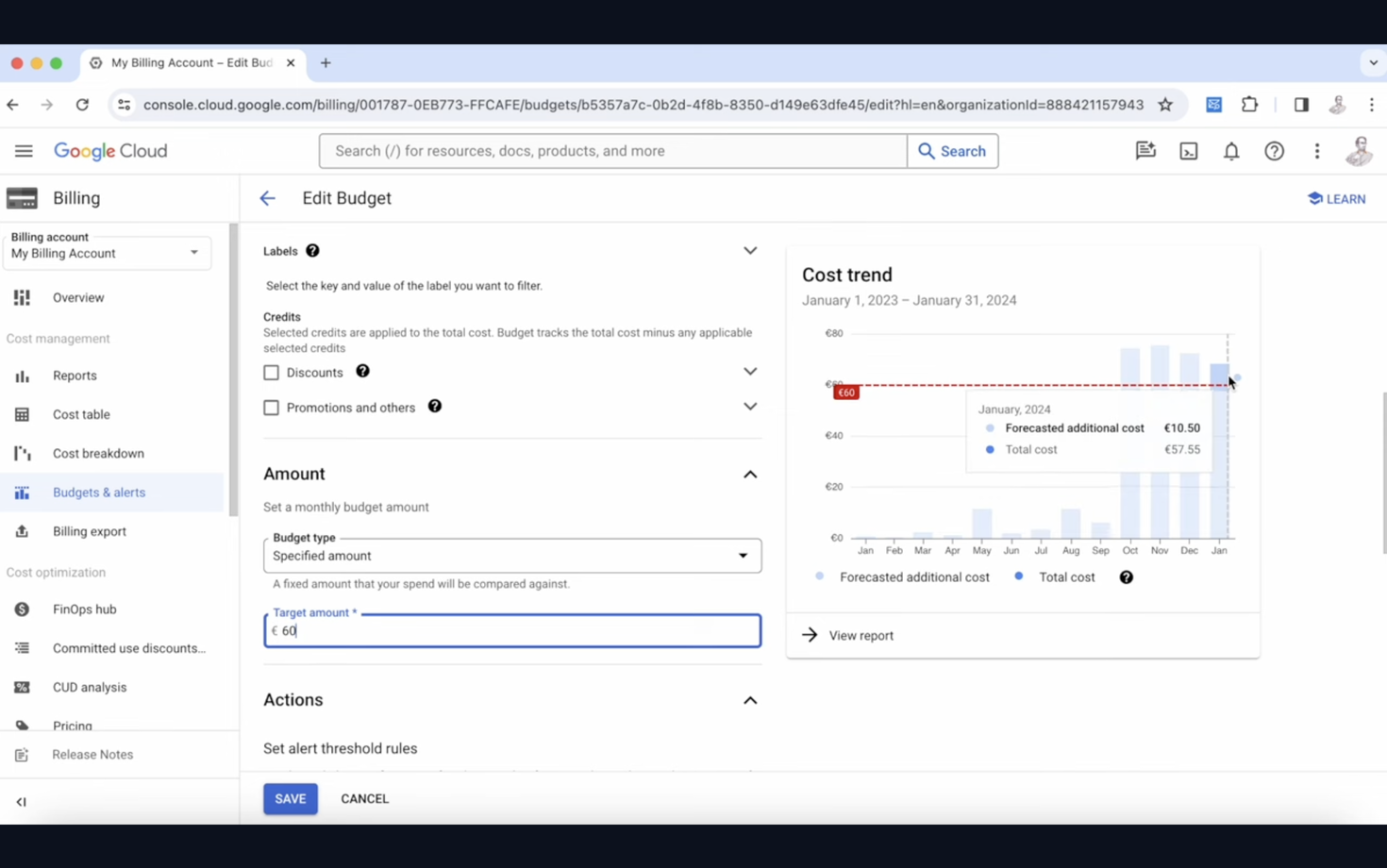
Task: Open the LEARN panel
Action: pos(1336,199)
